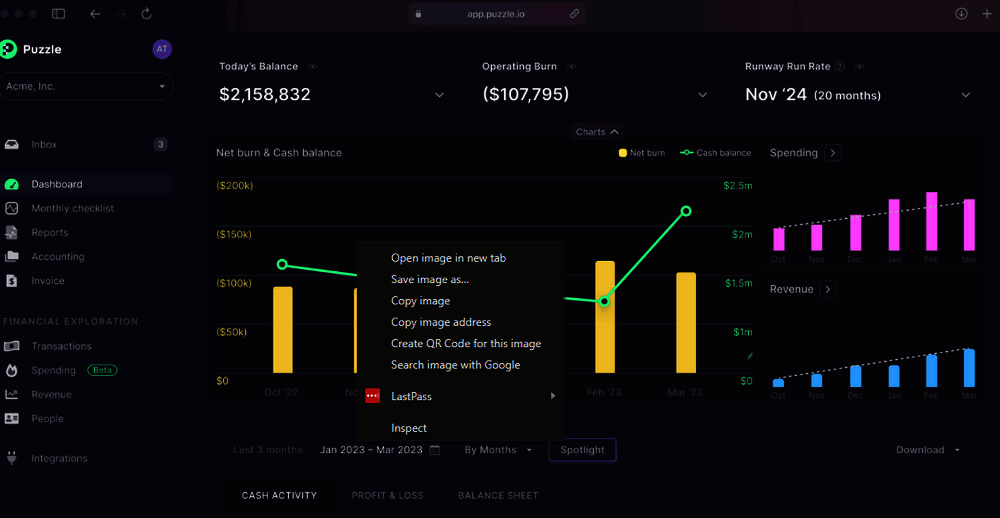
Task: Click the Jan 2023 – Mar 2023 date field
Action: 379,450
